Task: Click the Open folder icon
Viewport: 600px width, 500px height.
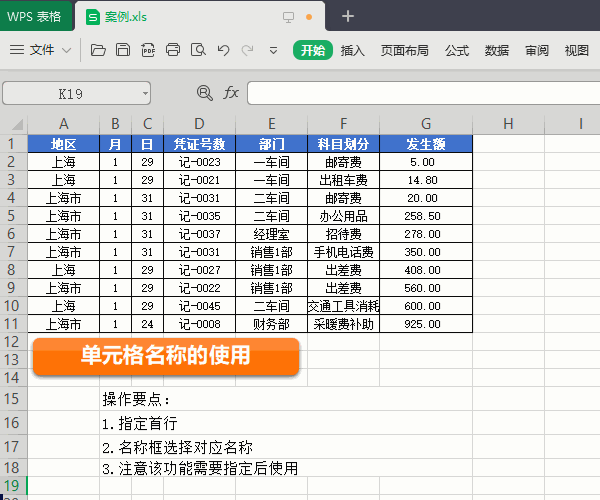Action: pos(98,50)
